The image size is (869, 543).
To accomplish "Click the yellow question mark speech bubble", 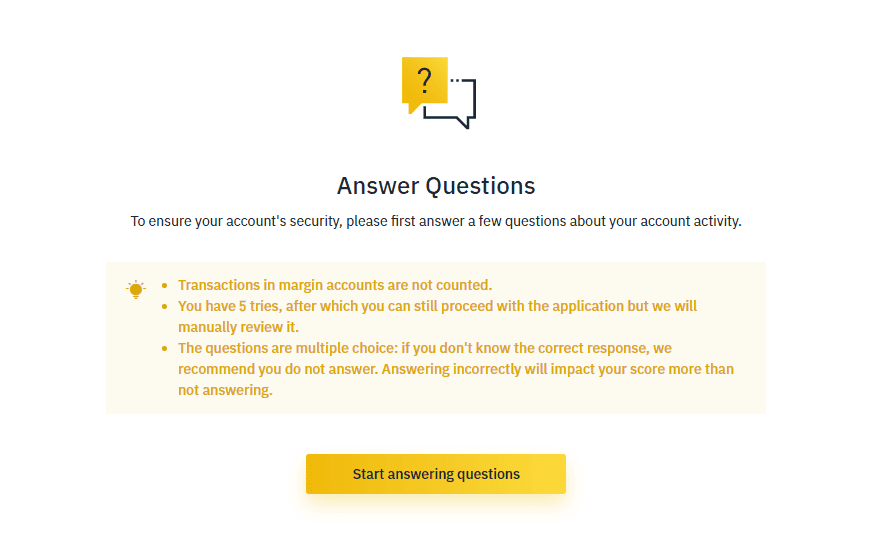I will [425, 82].
